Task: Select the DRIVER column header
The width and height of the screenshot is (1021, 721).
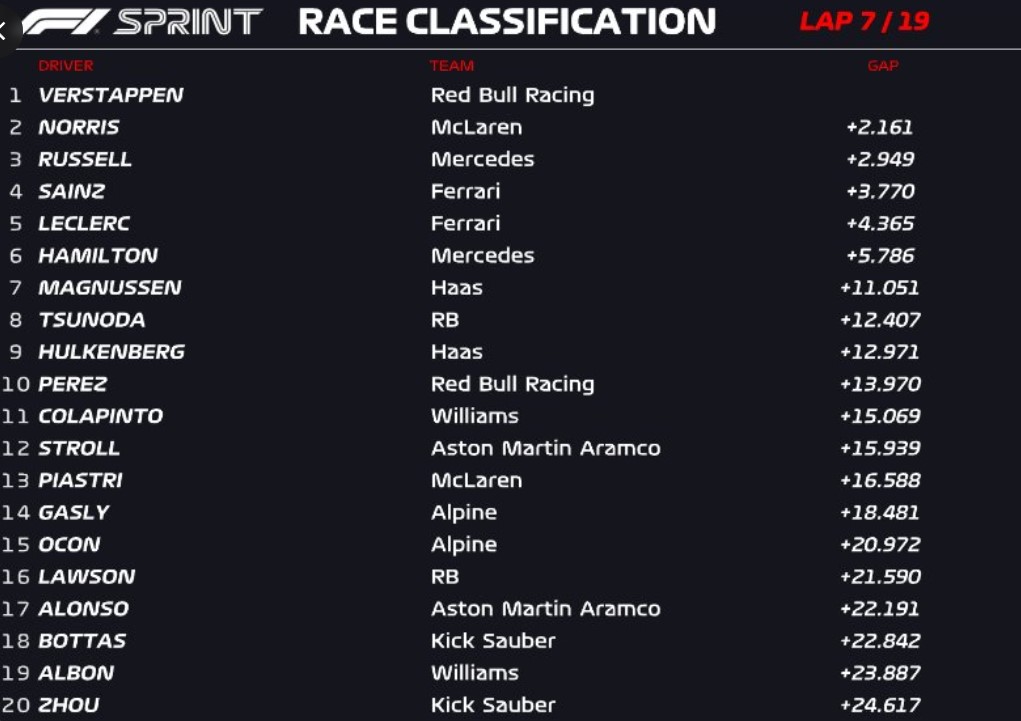Action: 66,66
